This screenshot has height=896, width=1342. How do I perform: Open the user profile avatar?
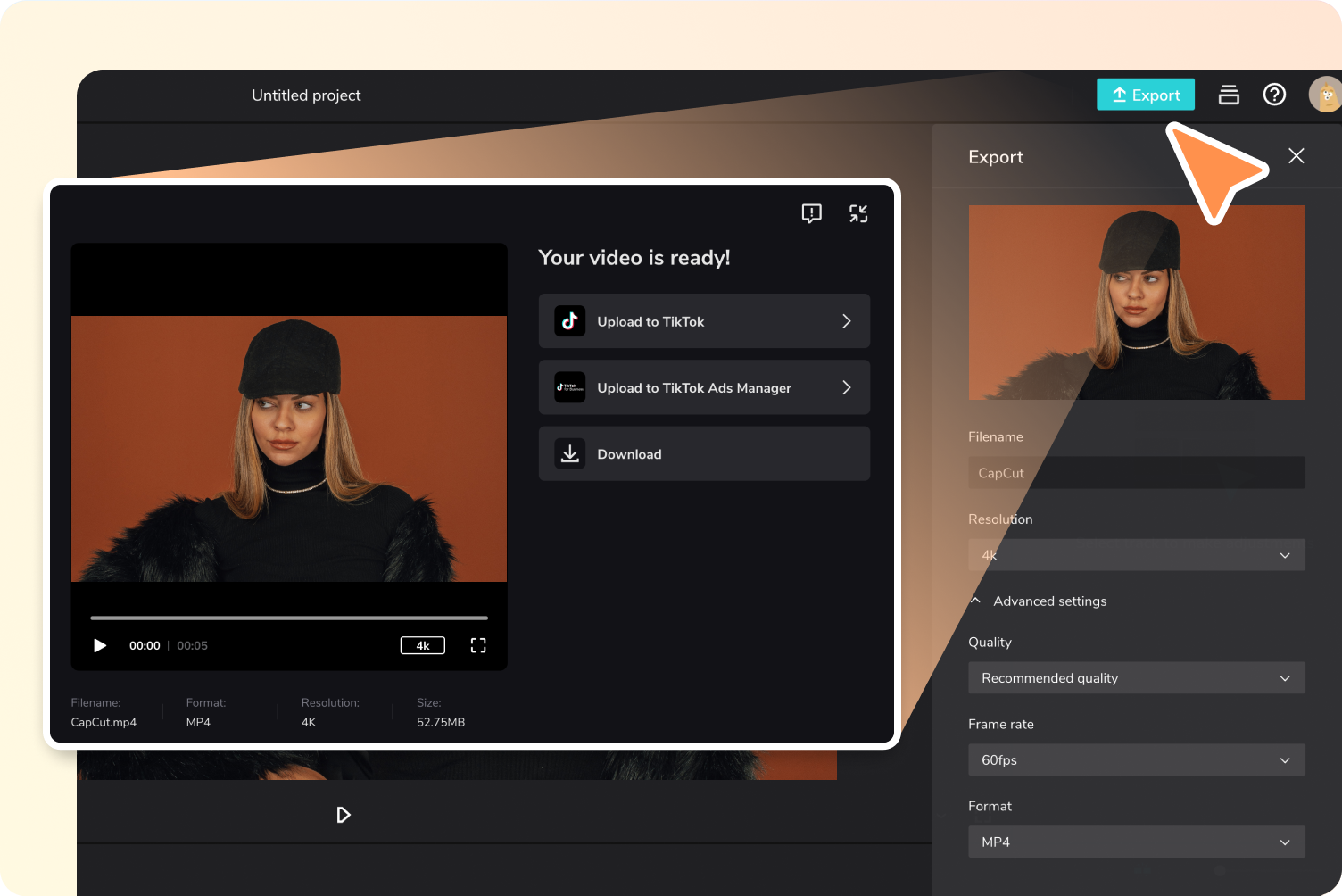pyautogui.click(x=1325, y=95)
